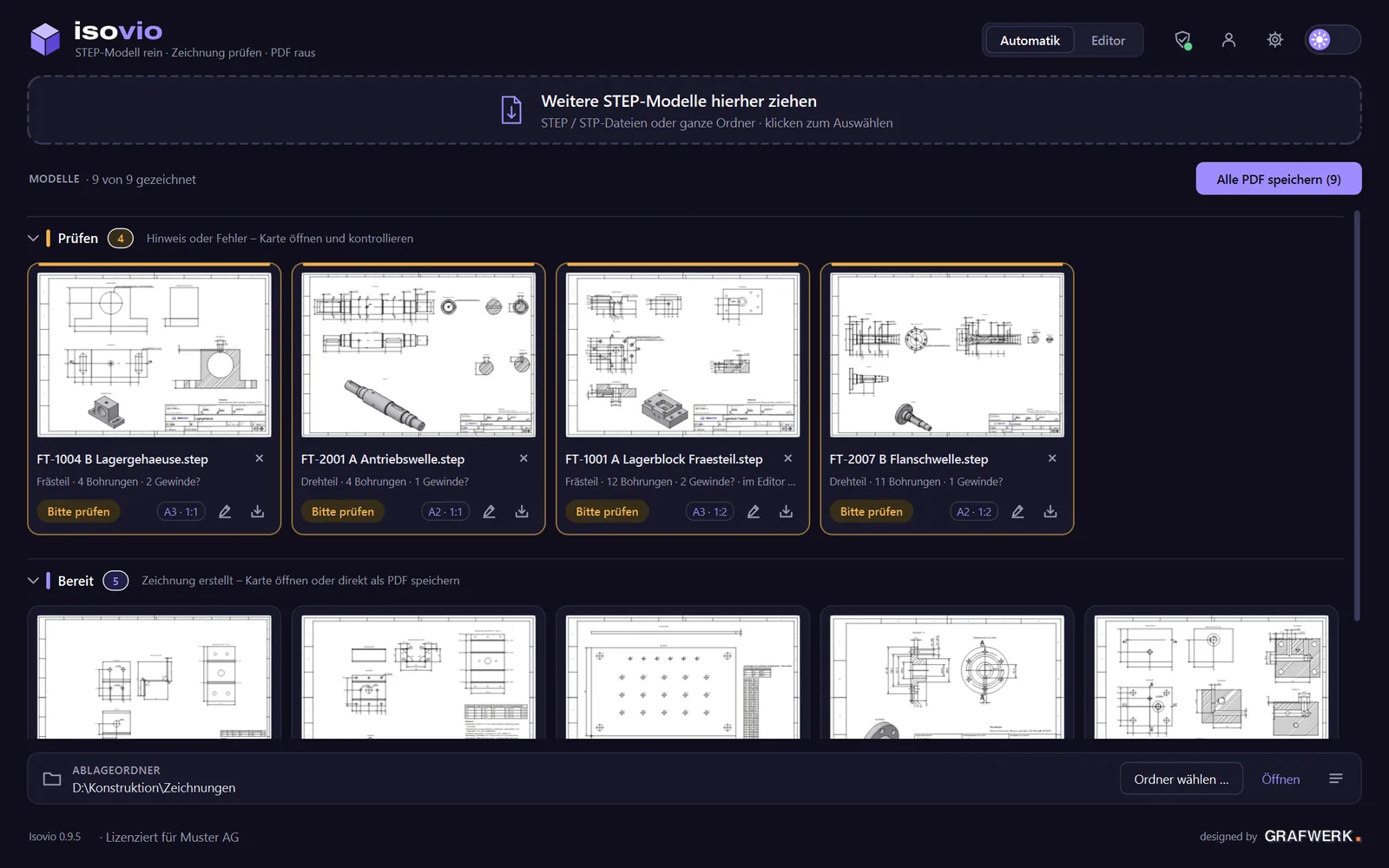Open A2 · 1:1 format selector on Antriebswelle
This screenshot has width=1389, height=868.
[x=445, y=512]
